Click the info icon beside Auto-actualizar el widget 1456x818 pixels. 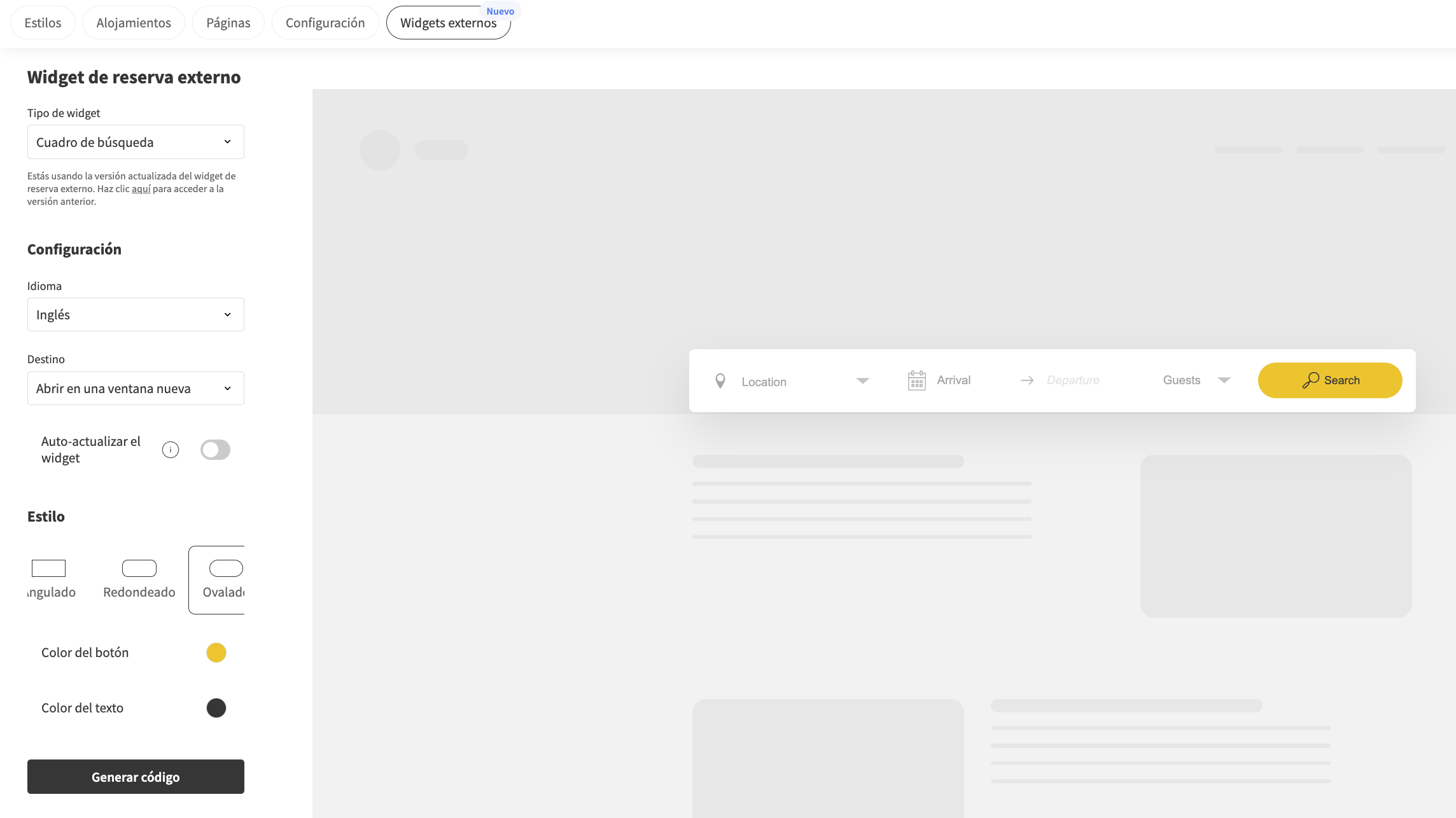pos(171,450)
